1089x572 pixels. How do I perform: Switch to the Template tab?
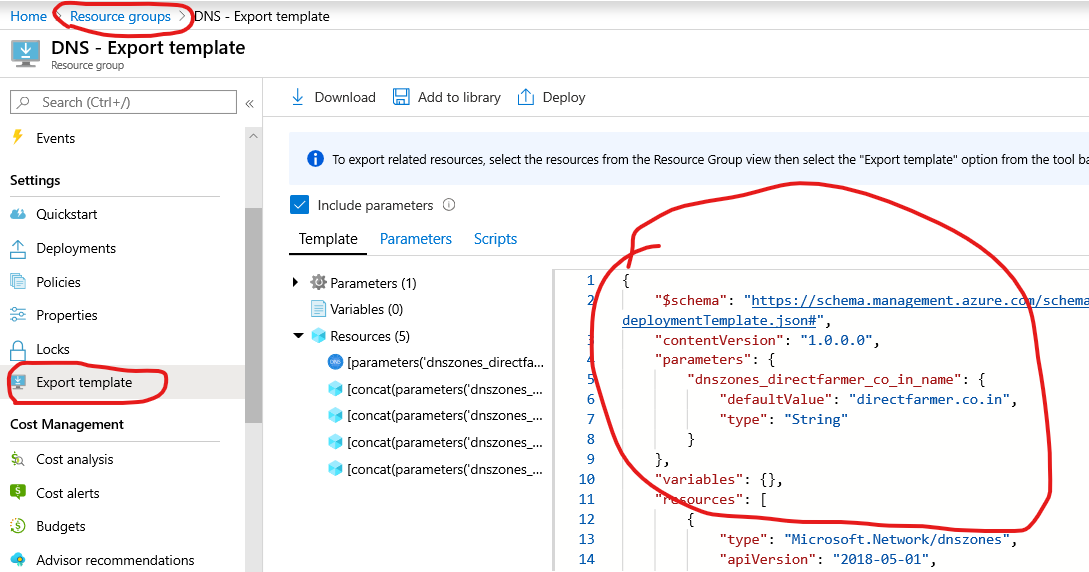click(x=328, y=239)
